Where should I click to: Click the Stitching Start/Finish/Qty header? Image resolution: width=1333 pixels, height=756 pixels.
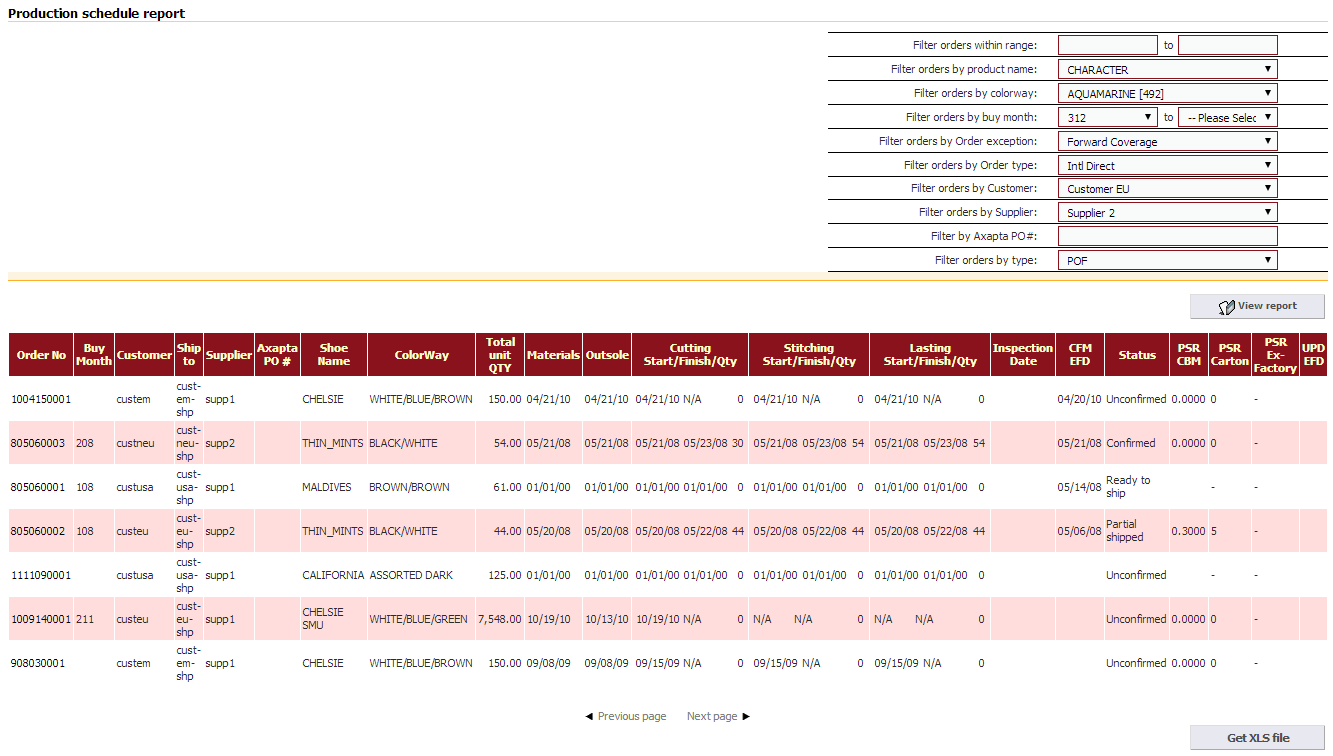coord(809,355)
